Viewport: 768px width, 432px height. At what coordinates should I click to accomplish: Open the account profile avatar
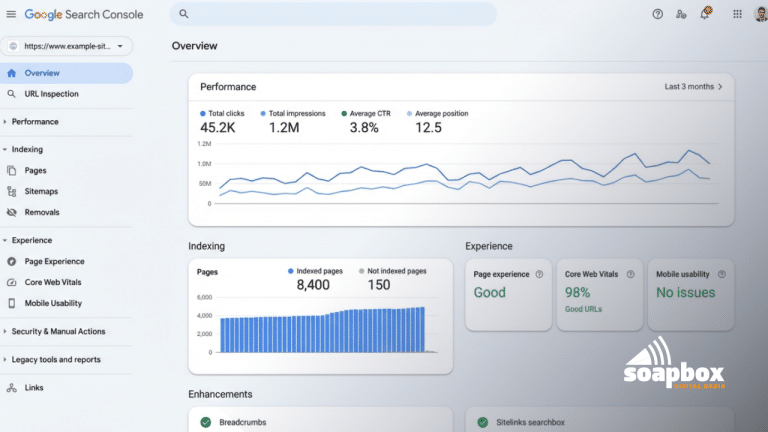coord(761,14)
